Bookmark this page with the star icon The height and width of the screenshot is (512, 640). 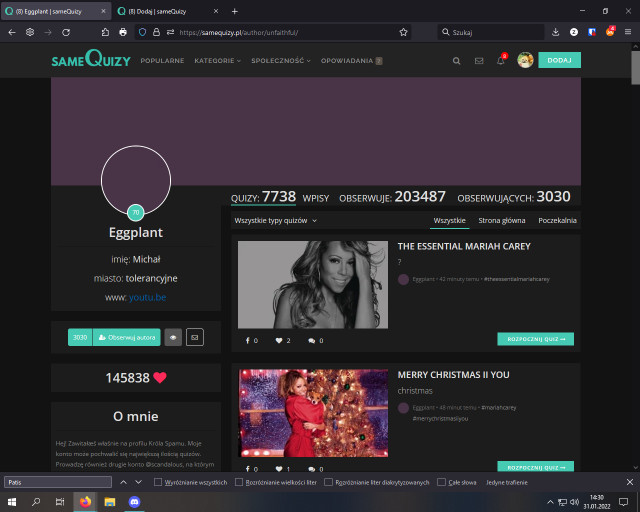(404, 32)
